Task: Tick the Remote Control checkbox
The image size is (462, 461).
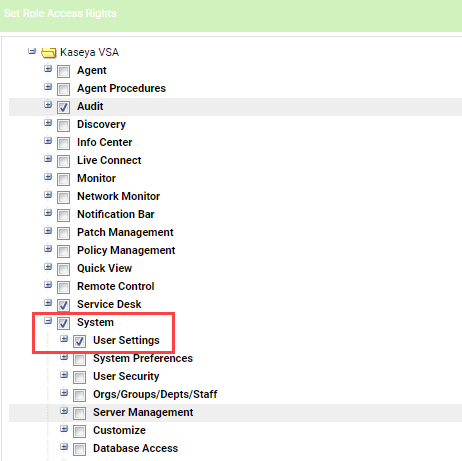Action: point(63,287)
